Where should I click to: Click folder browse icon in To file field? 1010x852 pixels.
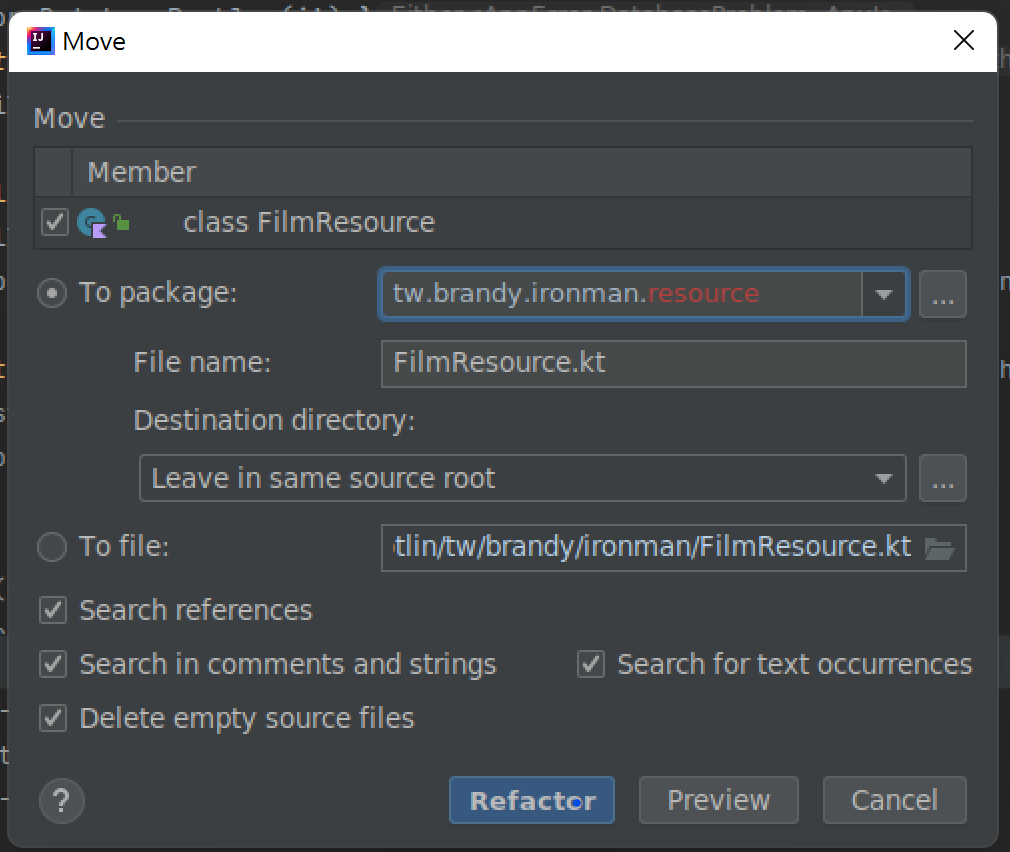coord(938,547)
